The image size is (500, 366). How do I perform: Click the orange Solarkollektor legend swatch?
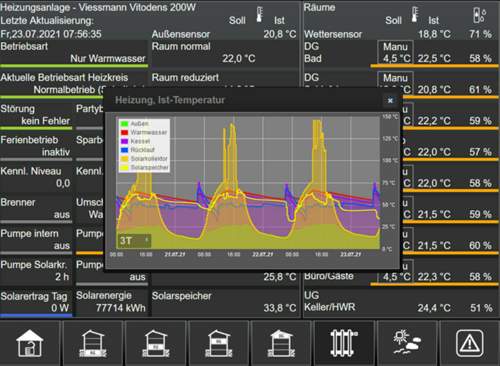click(124, 159)
